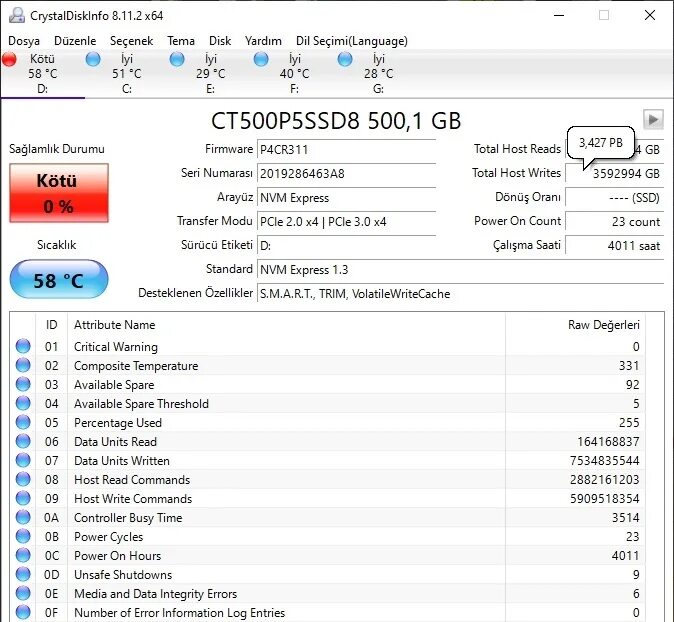
Task: Click the Firmware field P4CR311
Action: coord(346,150)
